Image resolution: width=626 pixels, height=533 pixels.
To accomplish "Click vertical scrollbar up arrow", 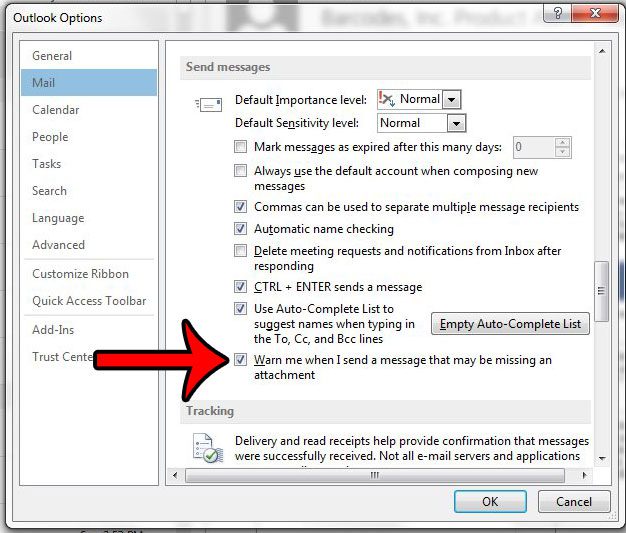I will click(602, 51).
